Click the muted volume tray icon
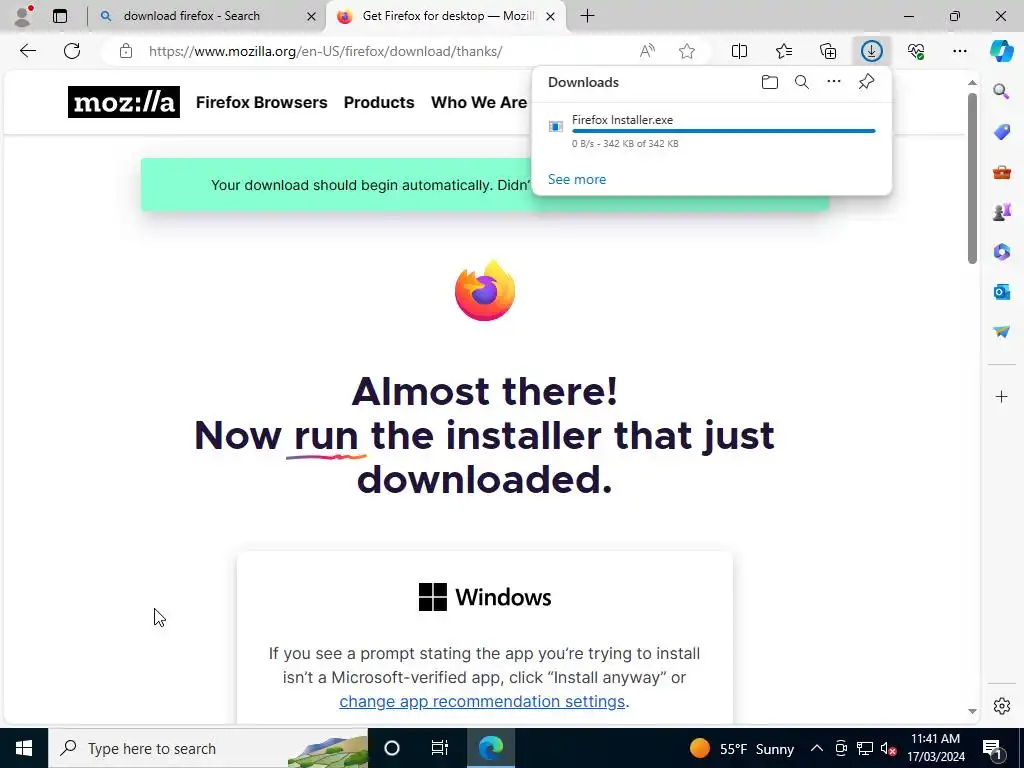Screen dimensions: 1024x768 [888, 748]
